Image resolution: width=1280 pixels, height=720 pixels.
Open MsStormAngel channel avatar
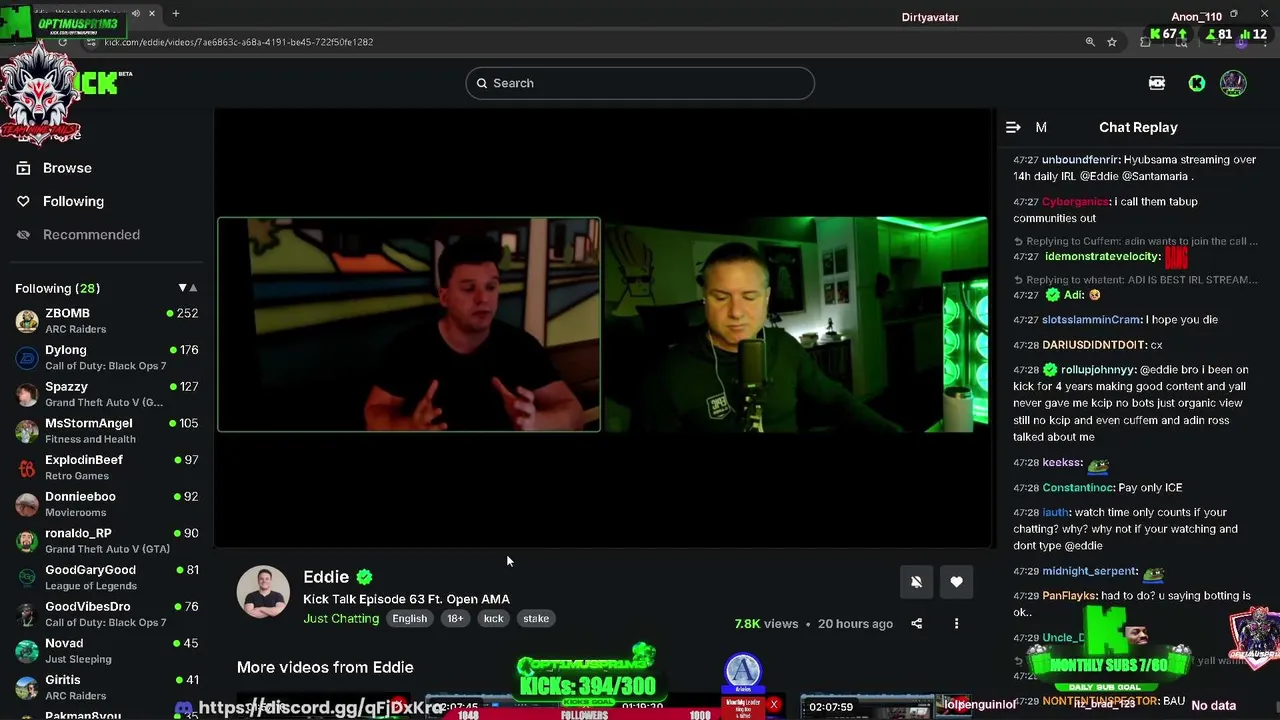click(x=27, y=431)
